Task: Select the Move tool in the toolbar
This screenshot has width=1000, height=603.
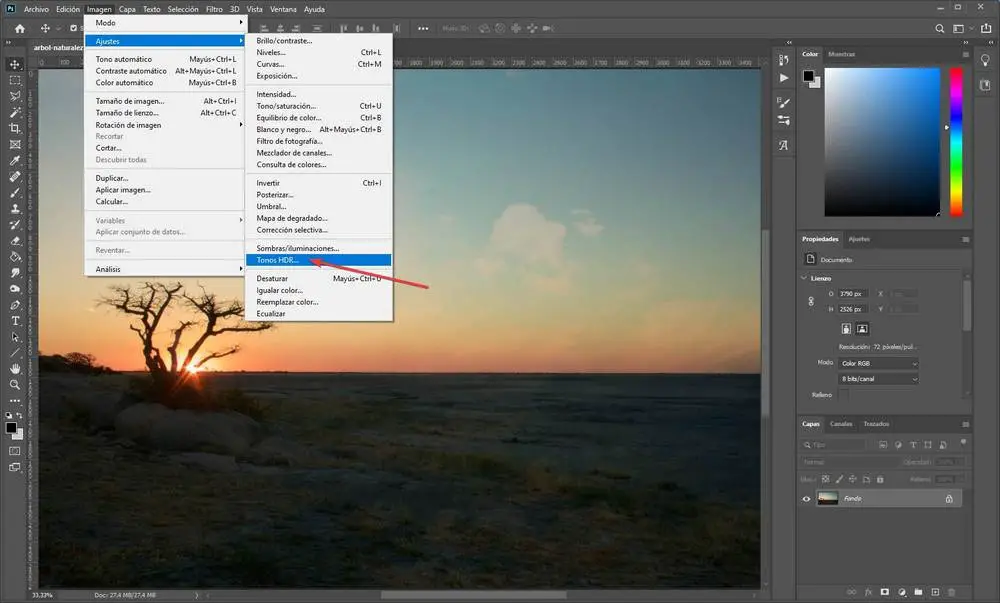Action: 15,64
